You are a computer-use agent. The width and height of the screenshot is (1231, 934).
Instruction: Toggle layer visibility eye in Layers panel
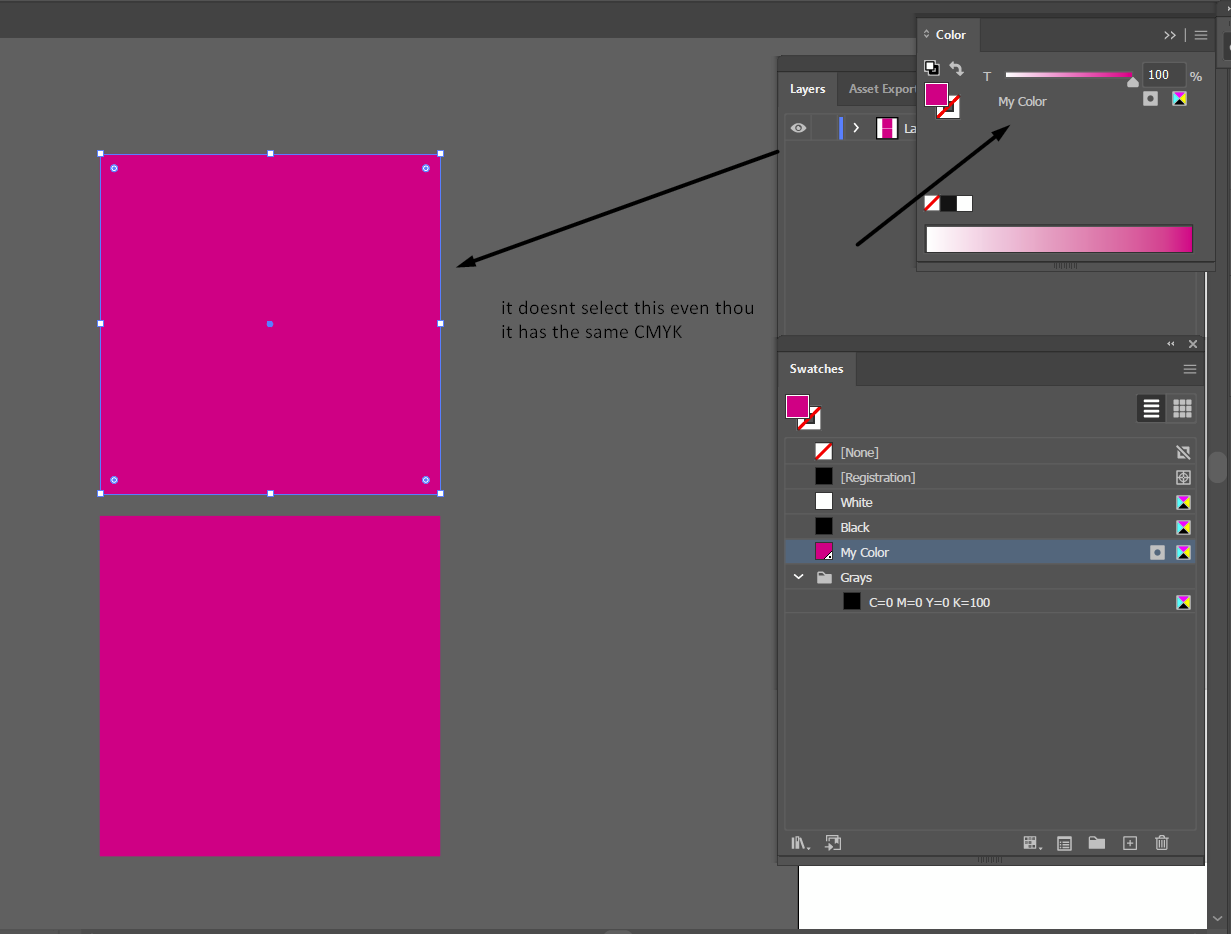point(797,128)
